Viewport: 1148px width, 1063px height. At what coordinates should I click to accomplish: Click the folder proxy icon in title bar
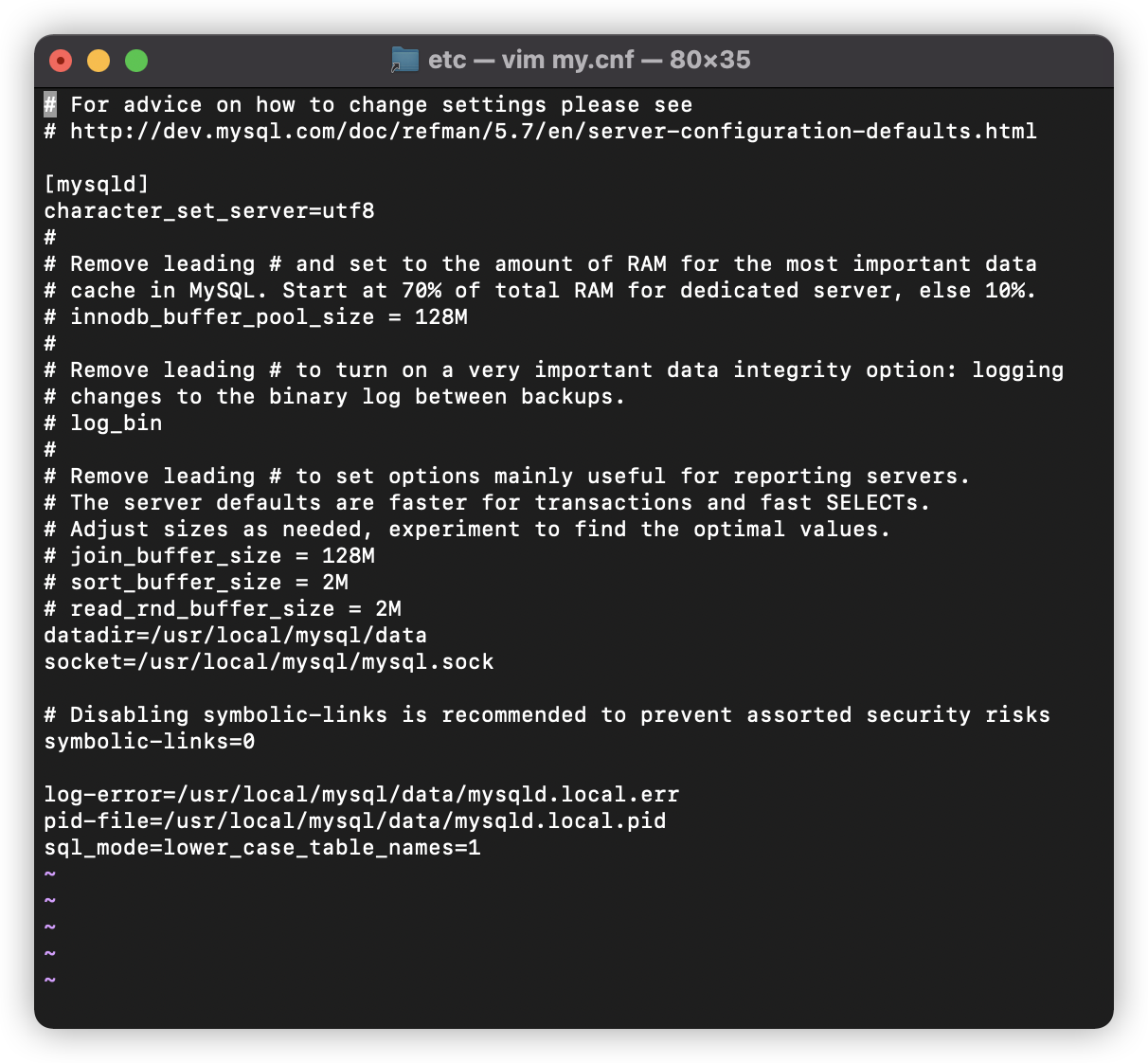click(404, 60)
